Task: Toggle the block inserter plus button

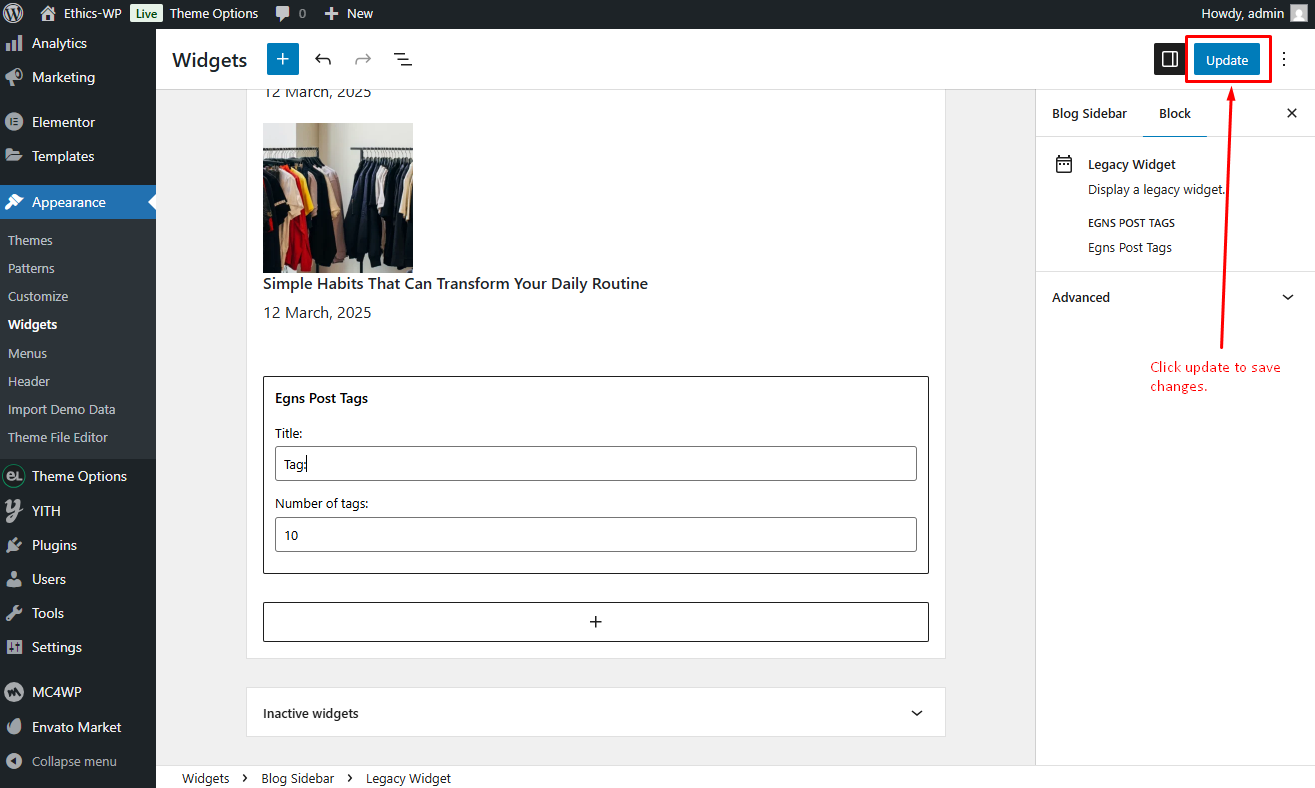Action: click(283, 59)
